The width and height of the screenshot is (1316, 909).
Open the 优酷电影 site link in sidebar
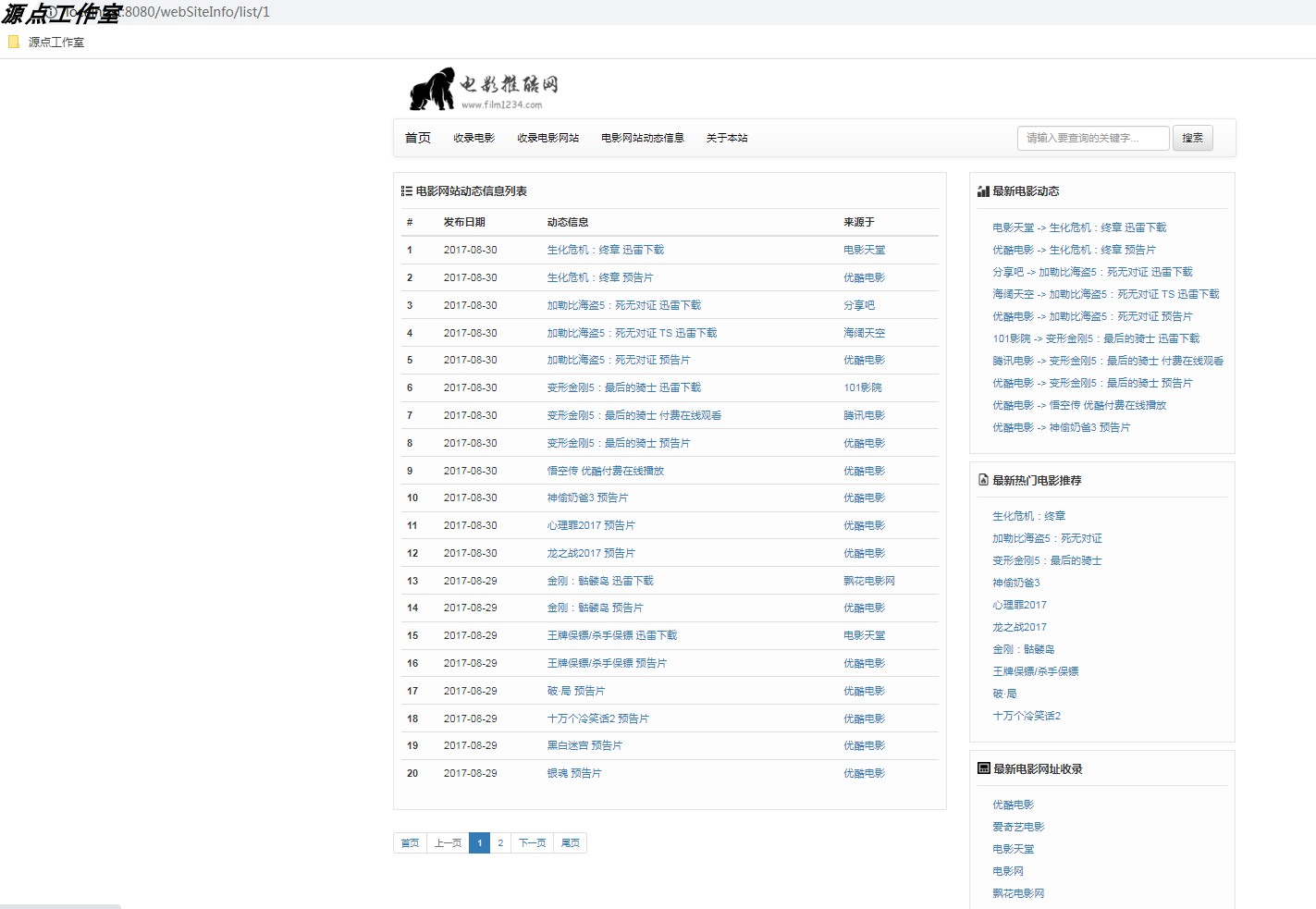pos(1015,804)
